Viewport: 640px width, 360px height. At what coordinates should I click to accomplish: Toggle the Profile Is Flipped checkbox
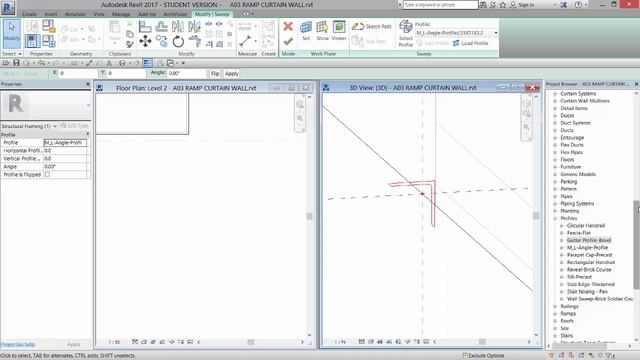click(x=47, y=174)
